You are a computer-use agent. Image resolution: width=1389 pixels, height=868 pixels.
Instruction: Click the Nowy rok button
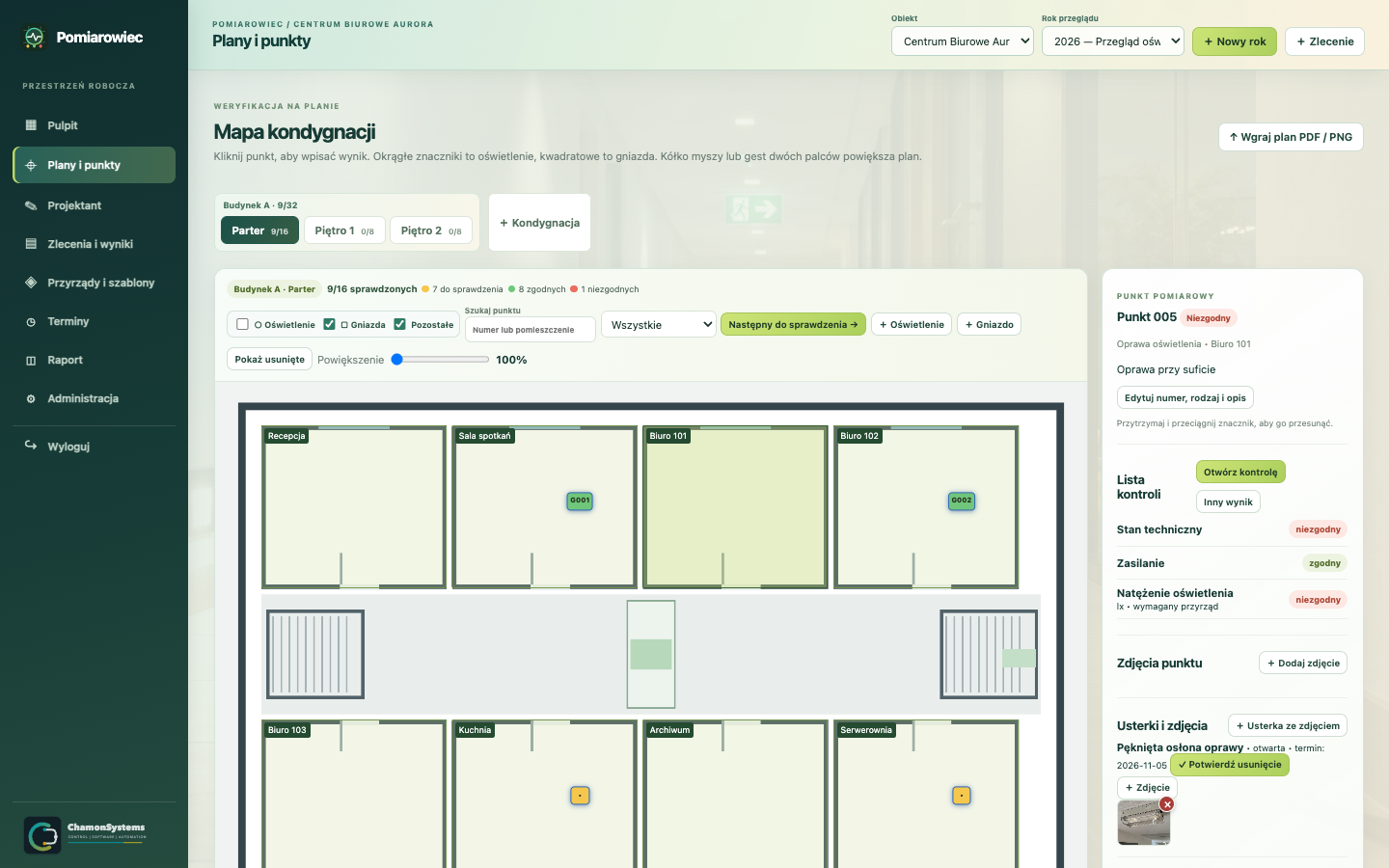pyautogui.click(x=1235, y=41)
